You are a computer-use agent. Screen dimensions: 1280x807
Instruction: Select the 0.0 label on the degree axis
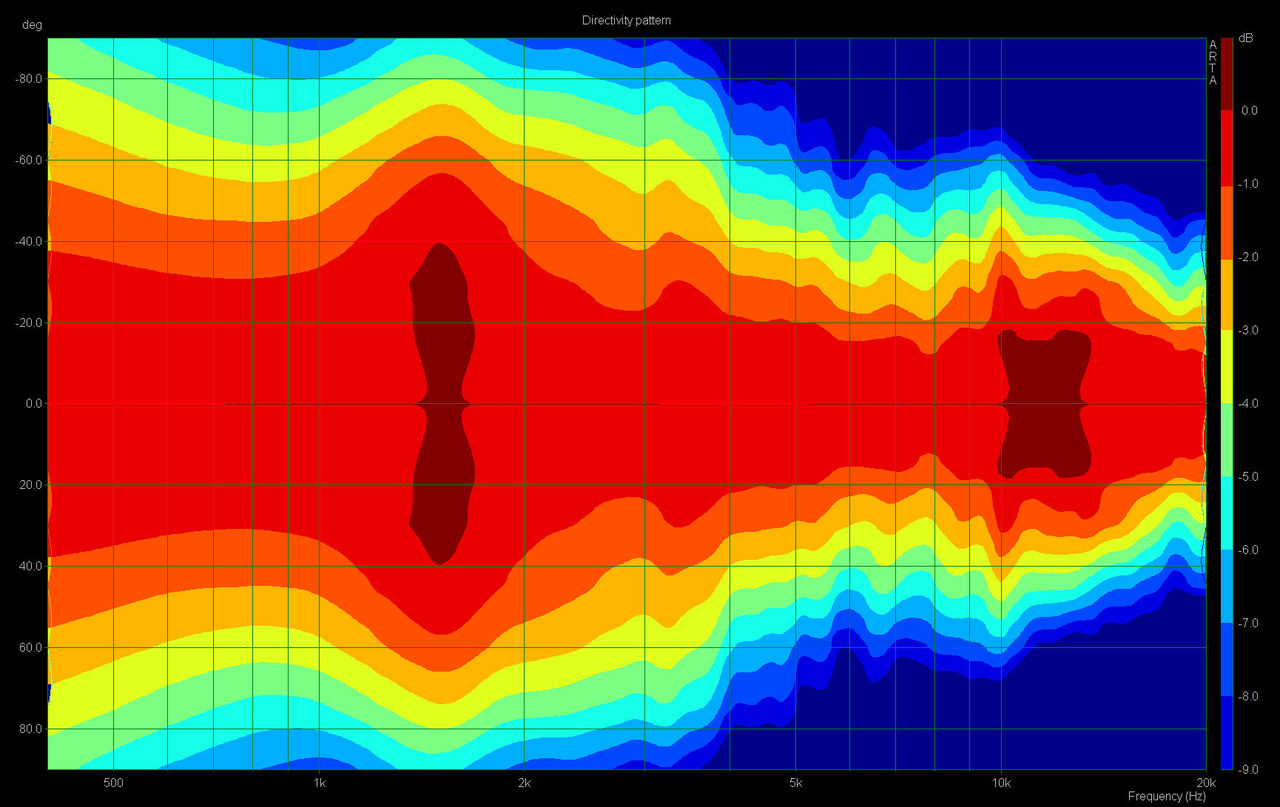34,404
